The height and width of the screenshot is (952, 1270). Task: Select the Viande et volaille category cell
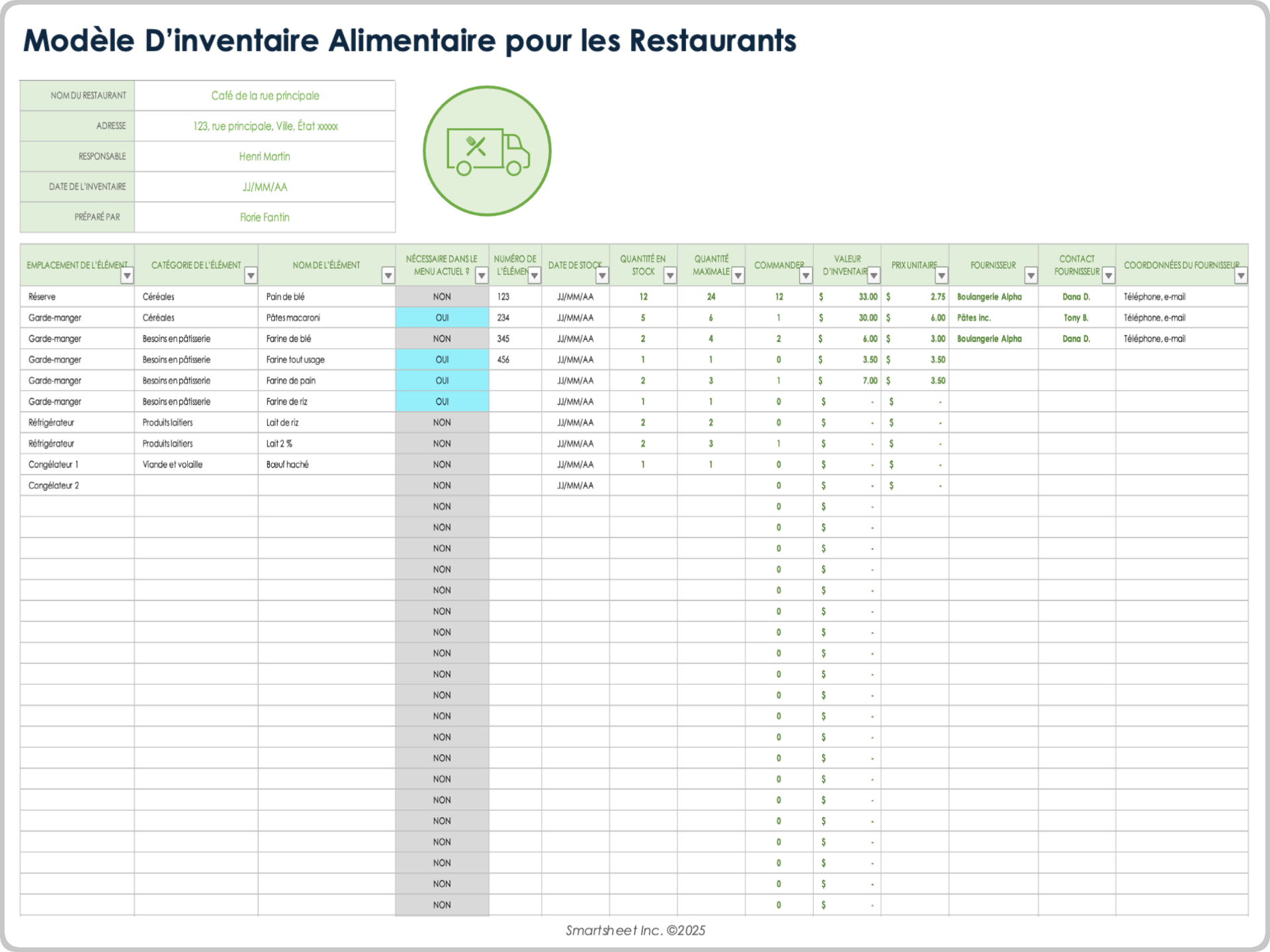pos(196,465)
